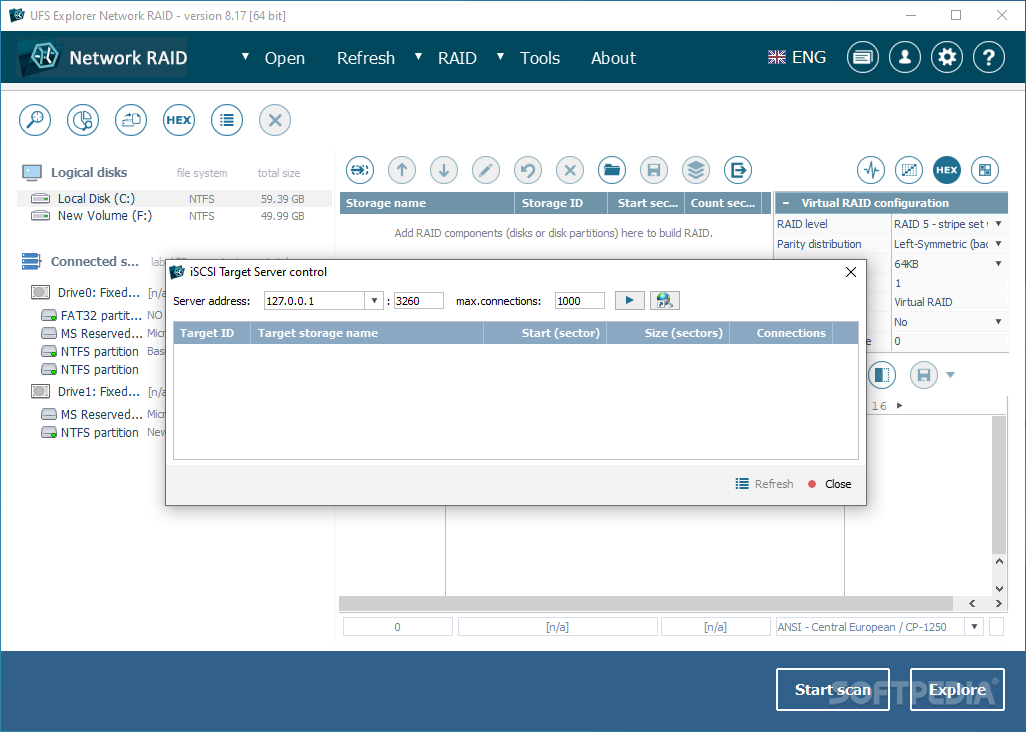Viewport: 1026px width, 732px height.
Task: Click Refresh in iSCSI dialog
Action: (x=764, y=483)
